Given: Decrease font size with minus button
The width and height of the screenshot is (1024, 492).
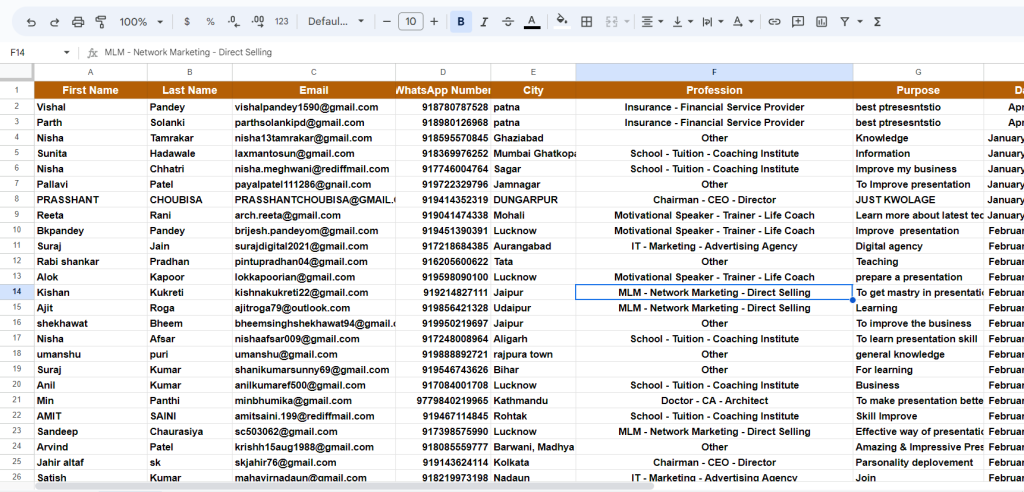Looking at the screenshot, I should (387, 22).
